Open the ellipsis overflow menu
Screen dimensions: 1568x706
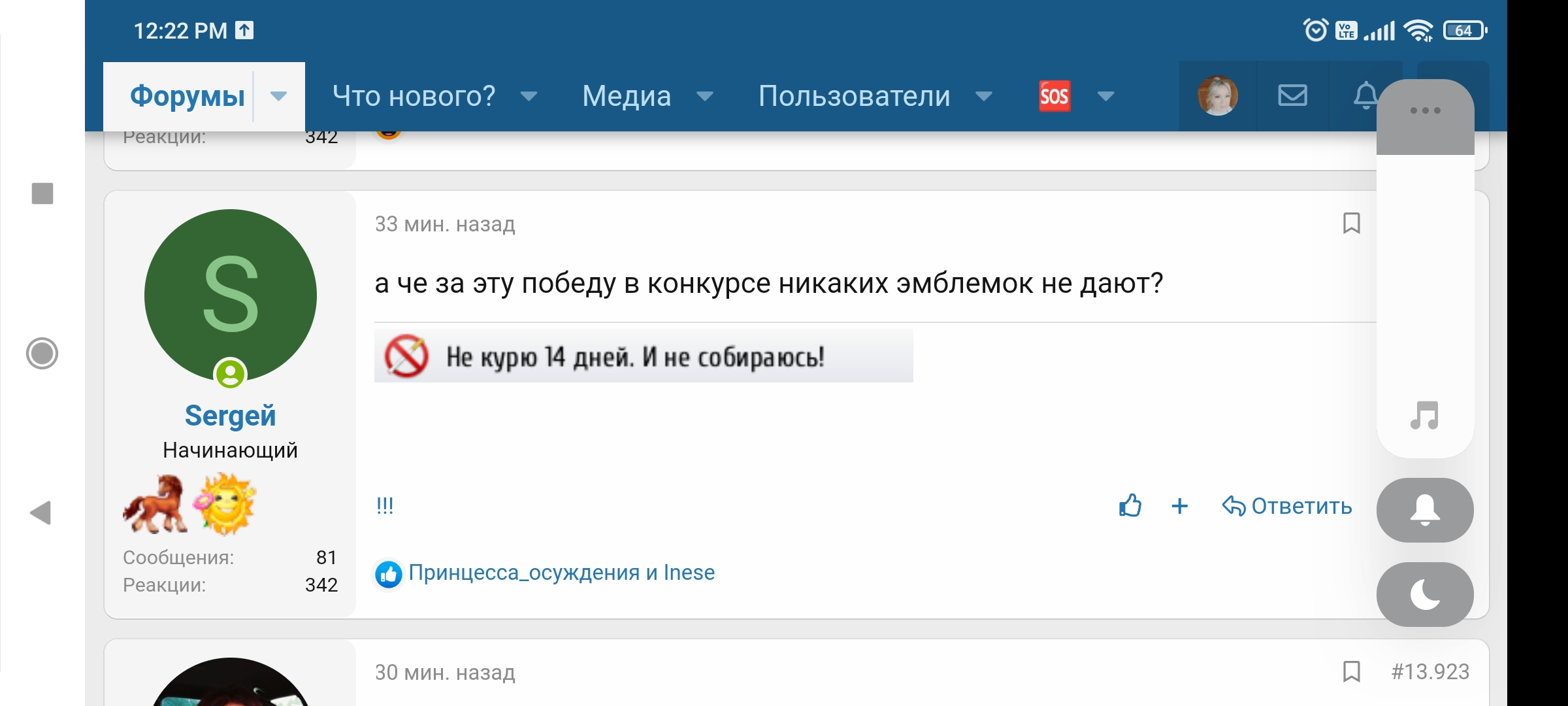(1425, 110)
